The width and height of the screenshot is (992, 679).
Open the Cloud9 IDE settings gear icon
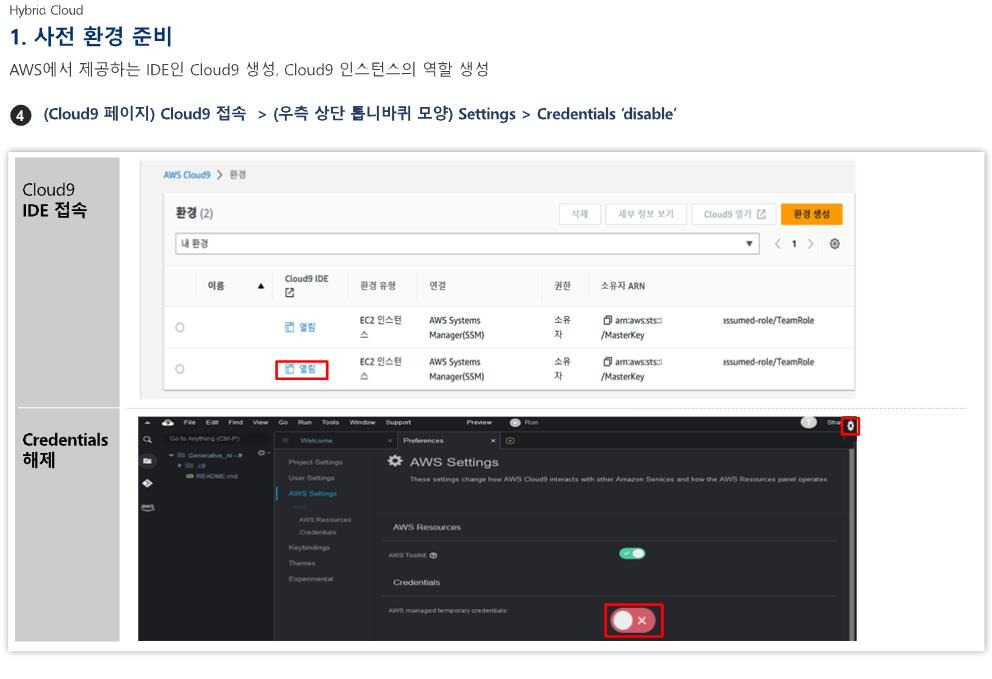coord(850,426)
